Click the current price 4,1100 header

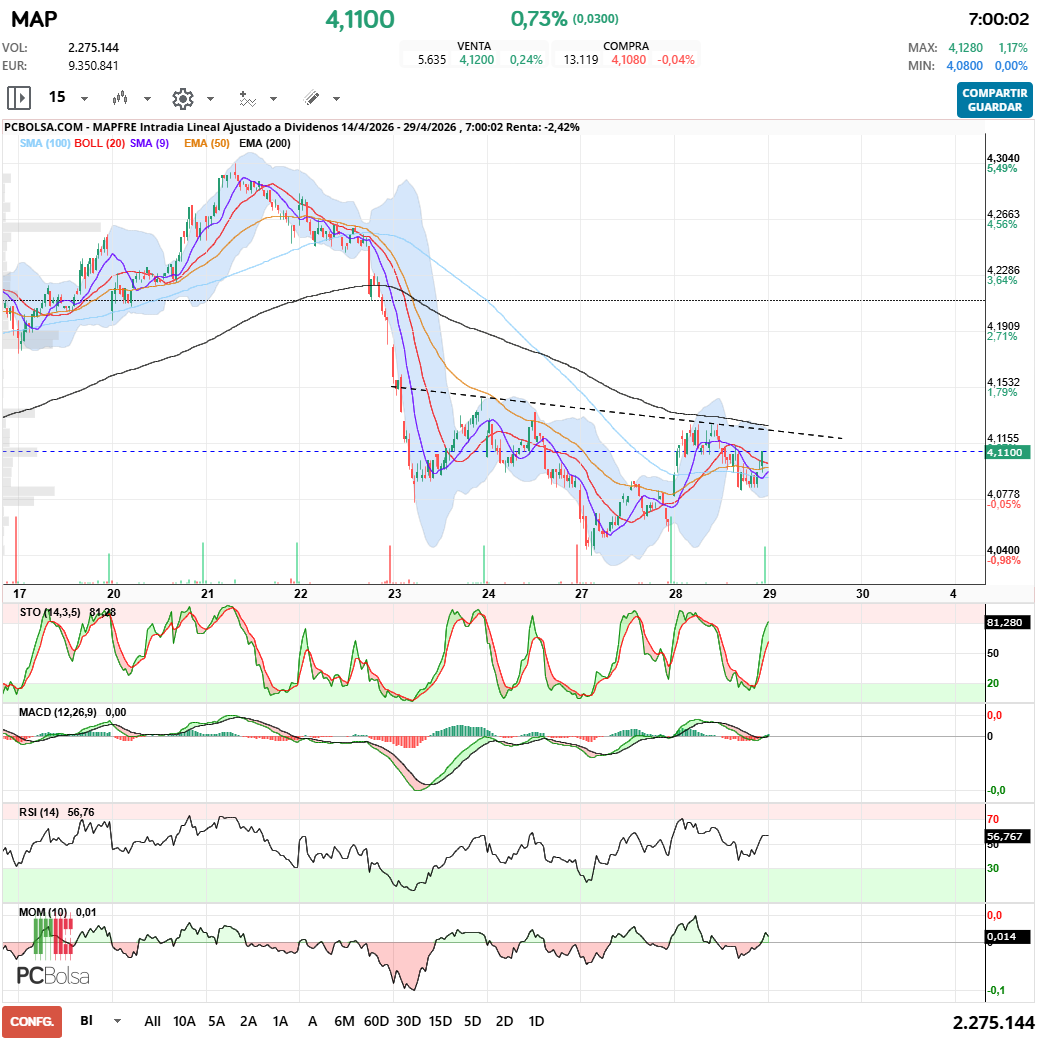[360, 19]
